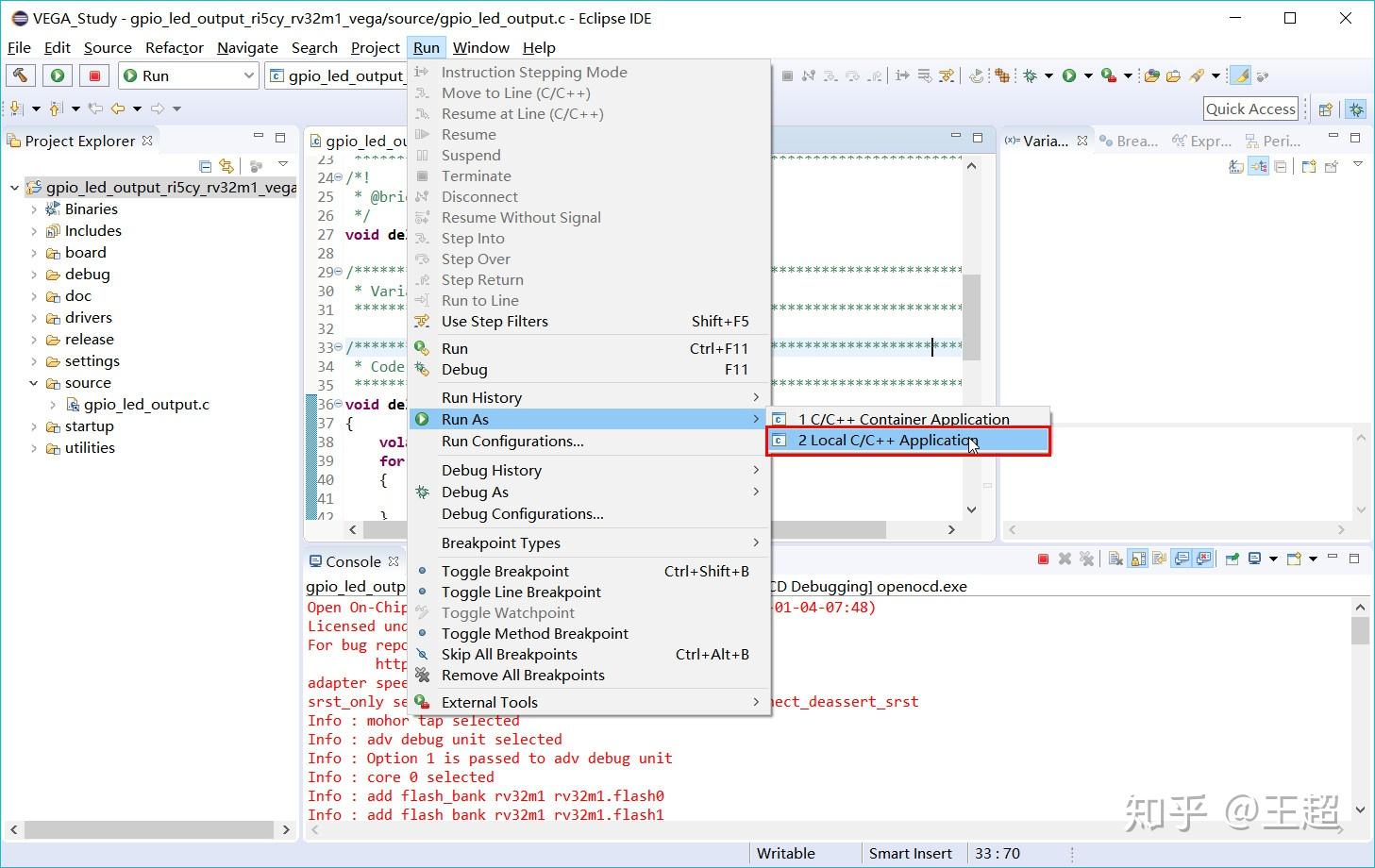Switch to the Breakpoints tab

(1128, 141)
